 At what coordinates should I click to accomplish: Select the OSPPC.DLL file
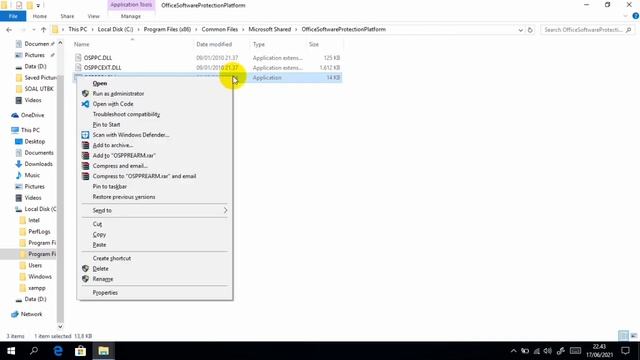tap(98, 58)
